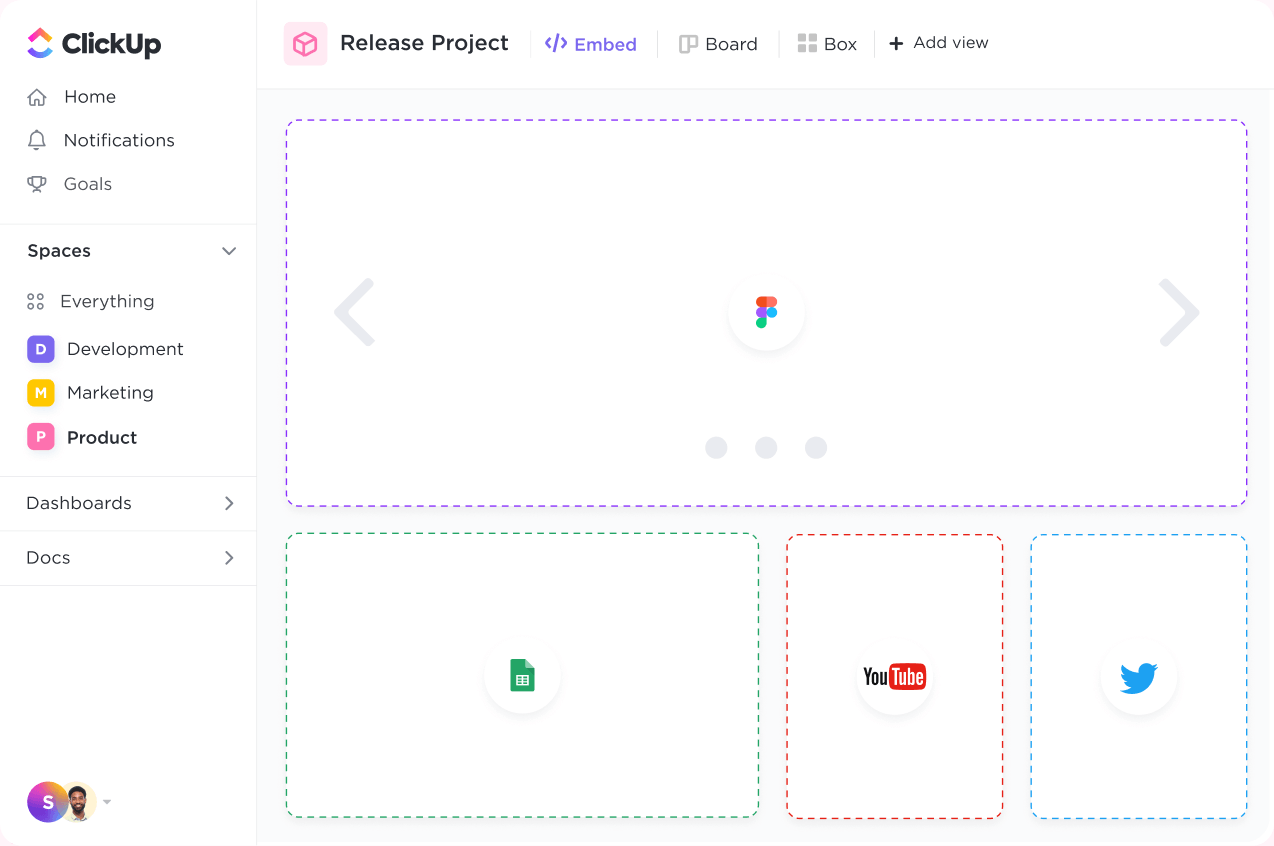This screenshot has width=1274, height=846.
Task: Click the Marketing space avatar
Action: (40, 392)
